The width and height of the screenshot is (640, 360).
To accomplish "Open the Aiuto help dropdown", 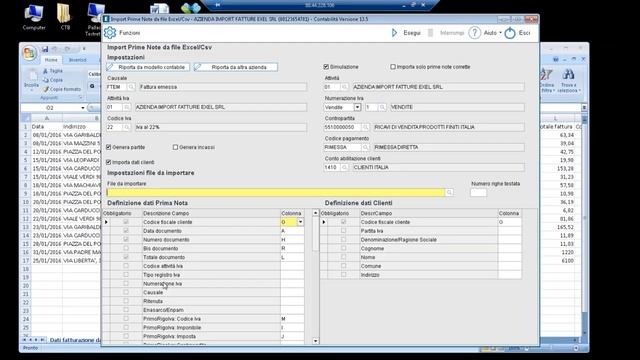I will point(486,33).
